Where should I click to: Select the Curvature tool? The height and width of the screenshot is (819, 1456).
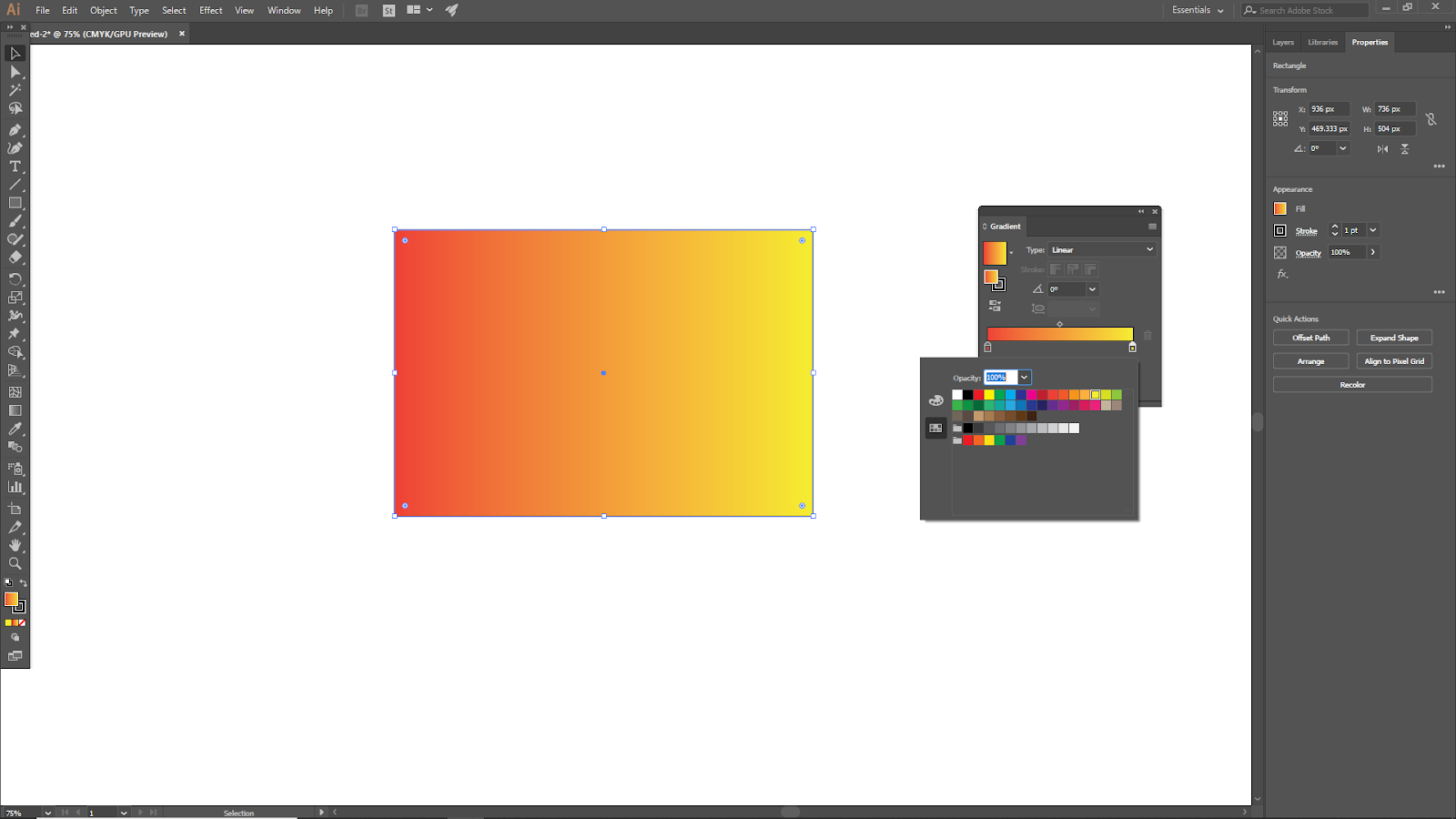(x=15, y=148)
